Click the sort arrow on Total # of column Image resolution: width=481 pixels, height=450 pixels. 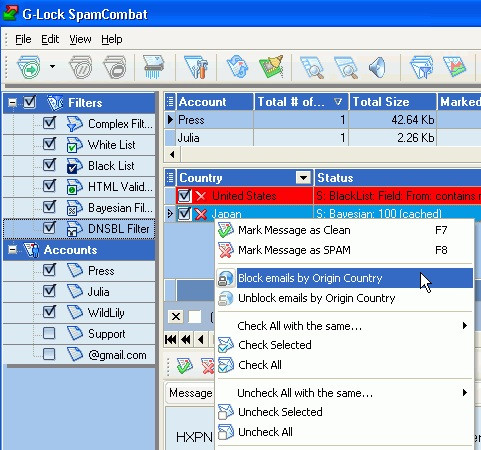(x=338, y=102)
